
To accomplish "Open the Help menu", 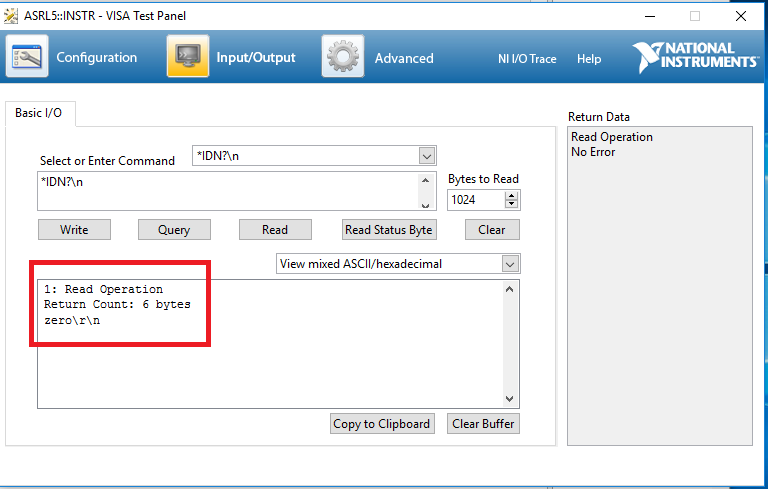I will (x=589, y=59).
